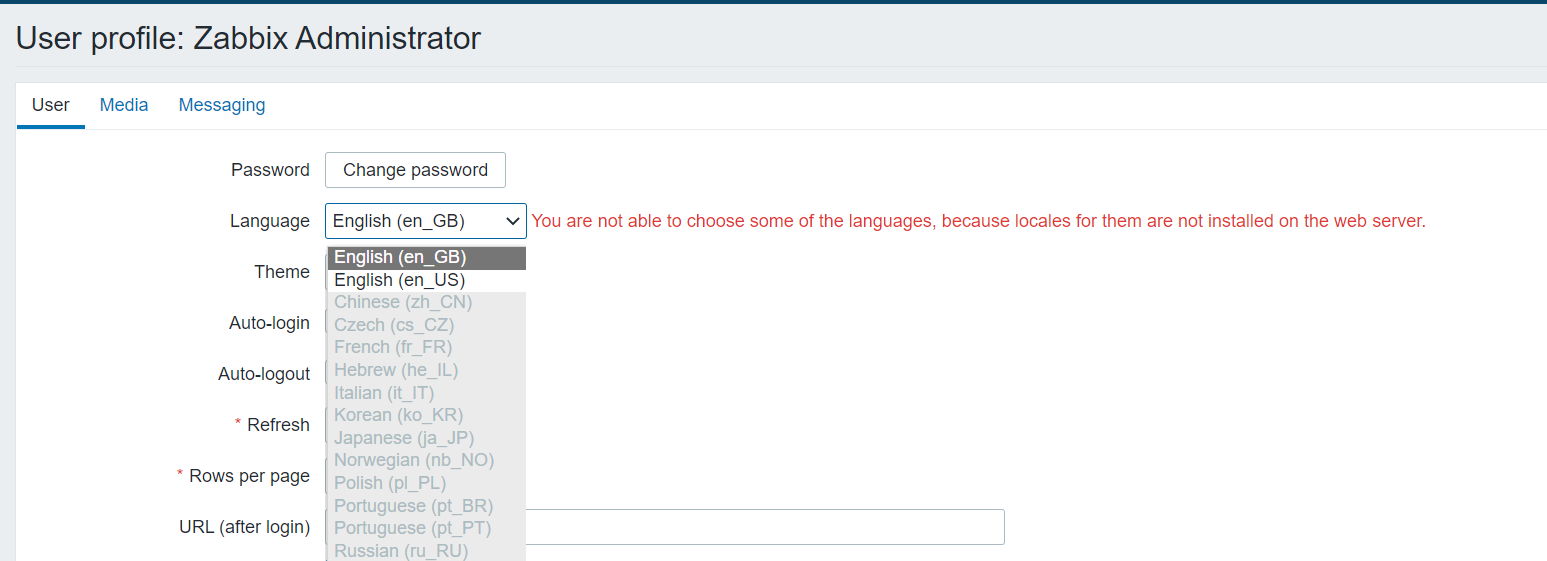Image resolution: width=1547 pixels, height=561 pixels.
Task: Switch to the User tab
Action: click(51, 105)
